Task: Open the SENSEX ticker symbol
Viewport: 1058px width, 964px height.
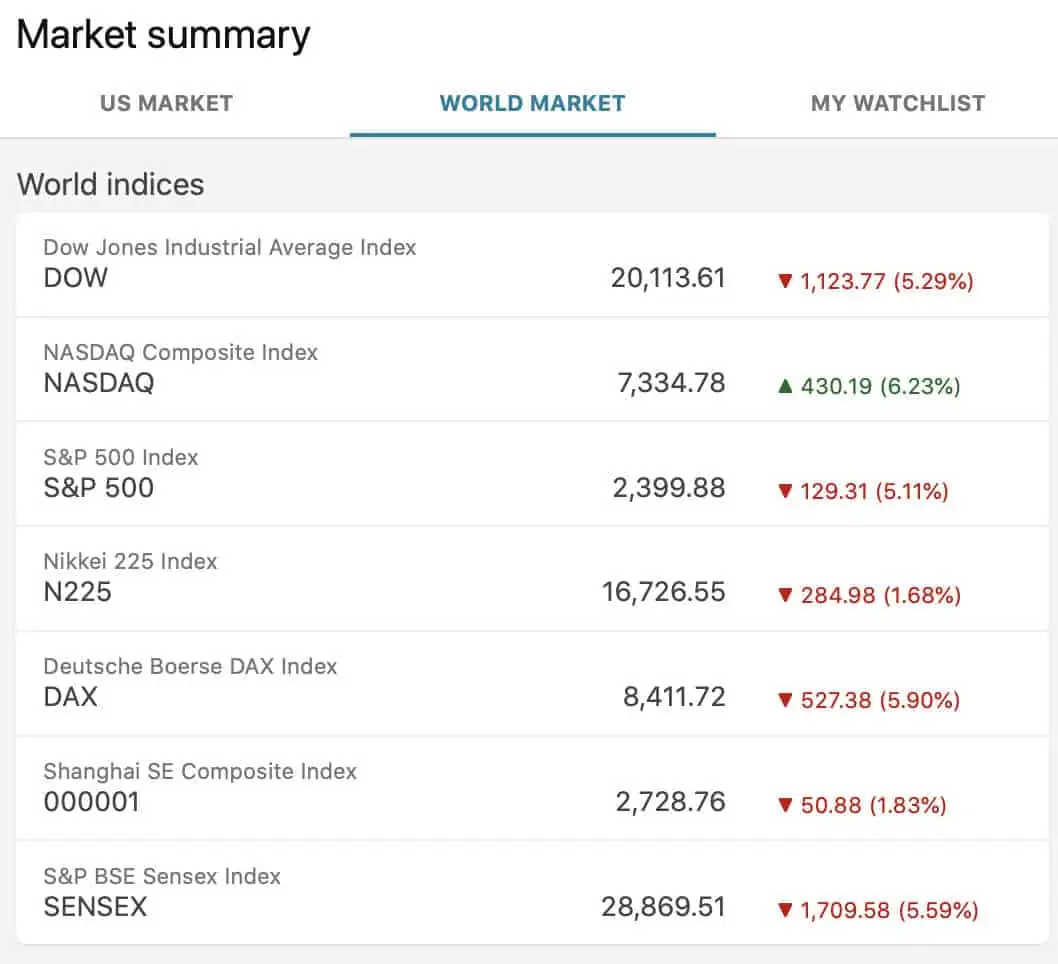Action: pyautogui.click(x=95, y=907)
